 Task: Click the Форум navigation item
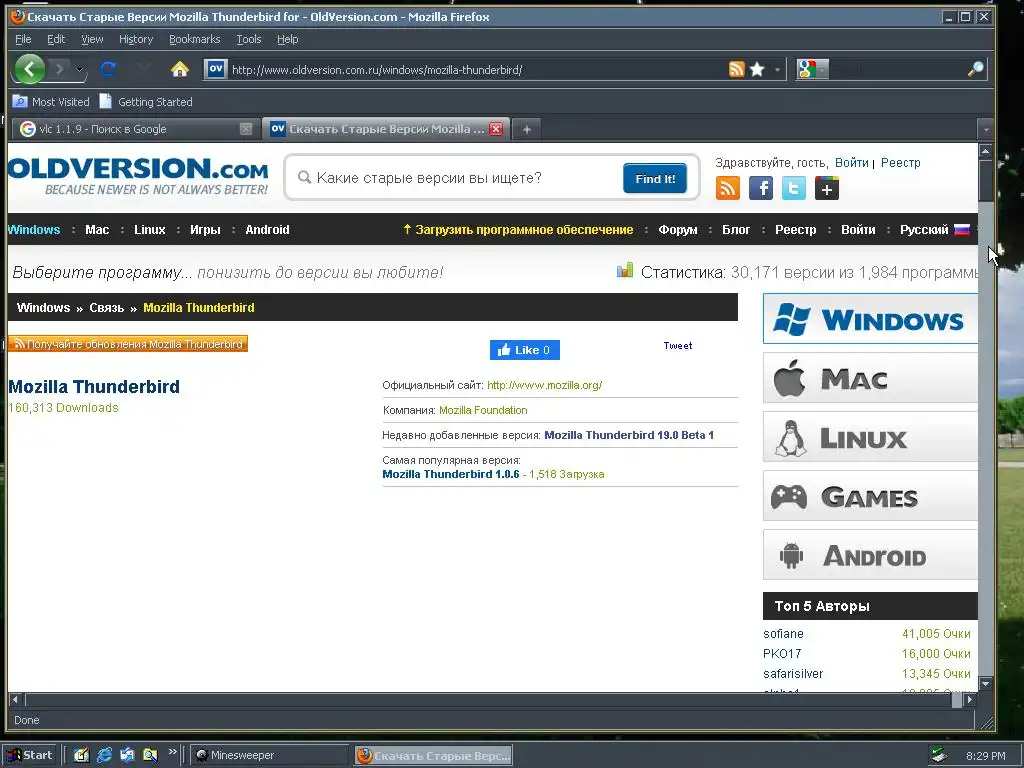tap(678, 230)
